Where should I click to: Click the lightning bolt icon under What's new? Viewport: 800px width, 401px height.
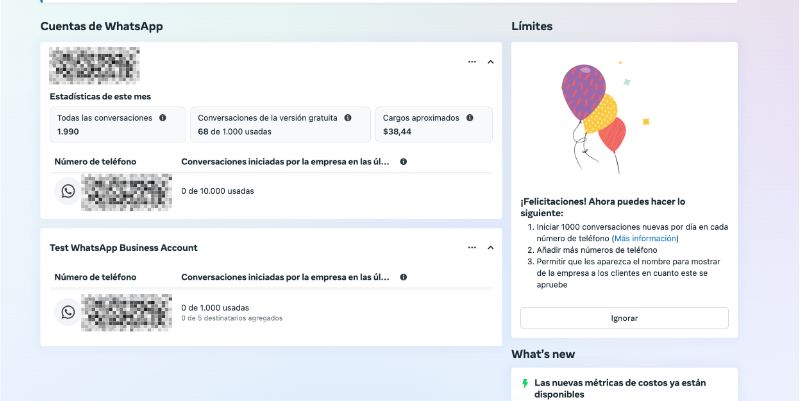coord(525,383)
